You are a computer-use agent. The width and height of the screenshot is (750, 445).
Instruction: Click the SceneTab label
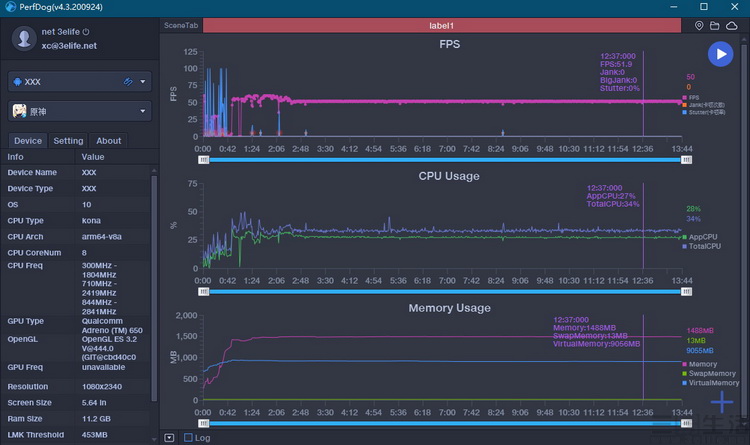click(x=181, y=25)
